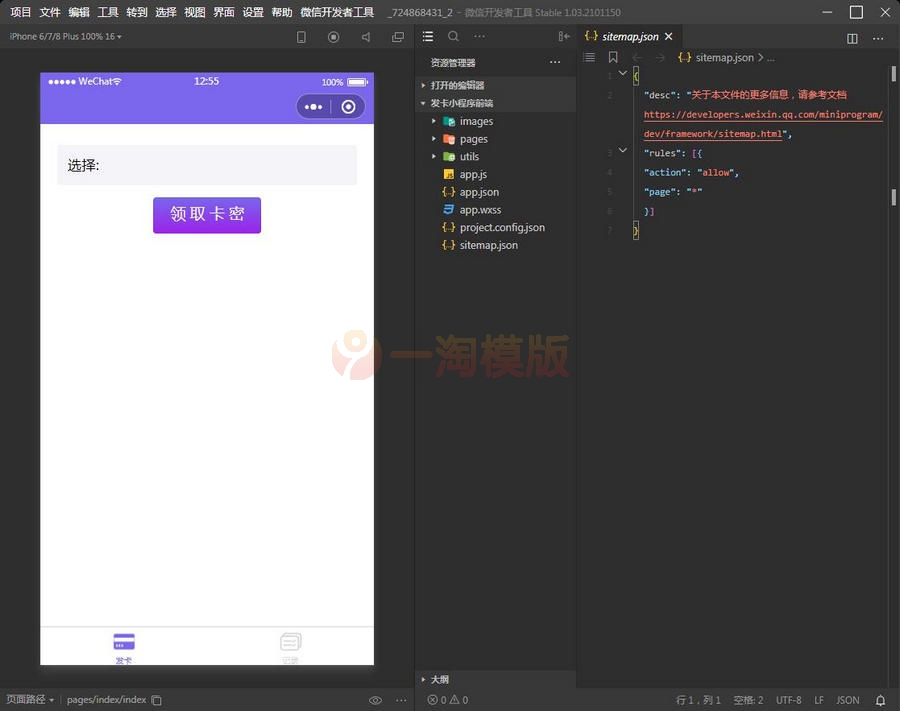The image size is (900, 711).
Task: Open the 文件 menu
Action: pyautogui.click(x=50, y=12)
